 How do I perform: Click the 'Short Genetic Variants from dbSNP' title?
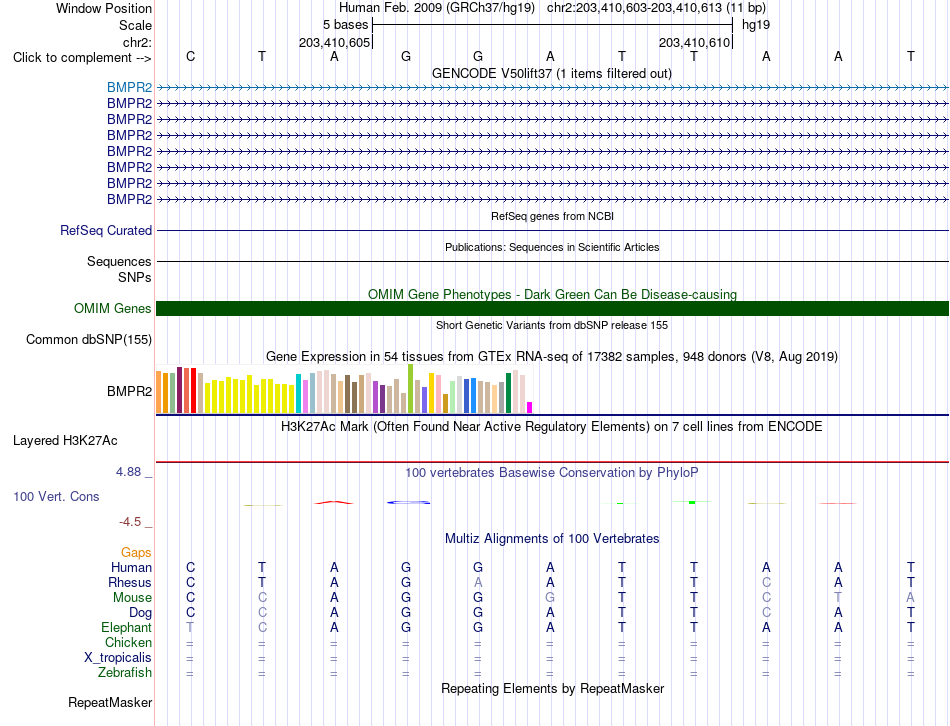552,325
